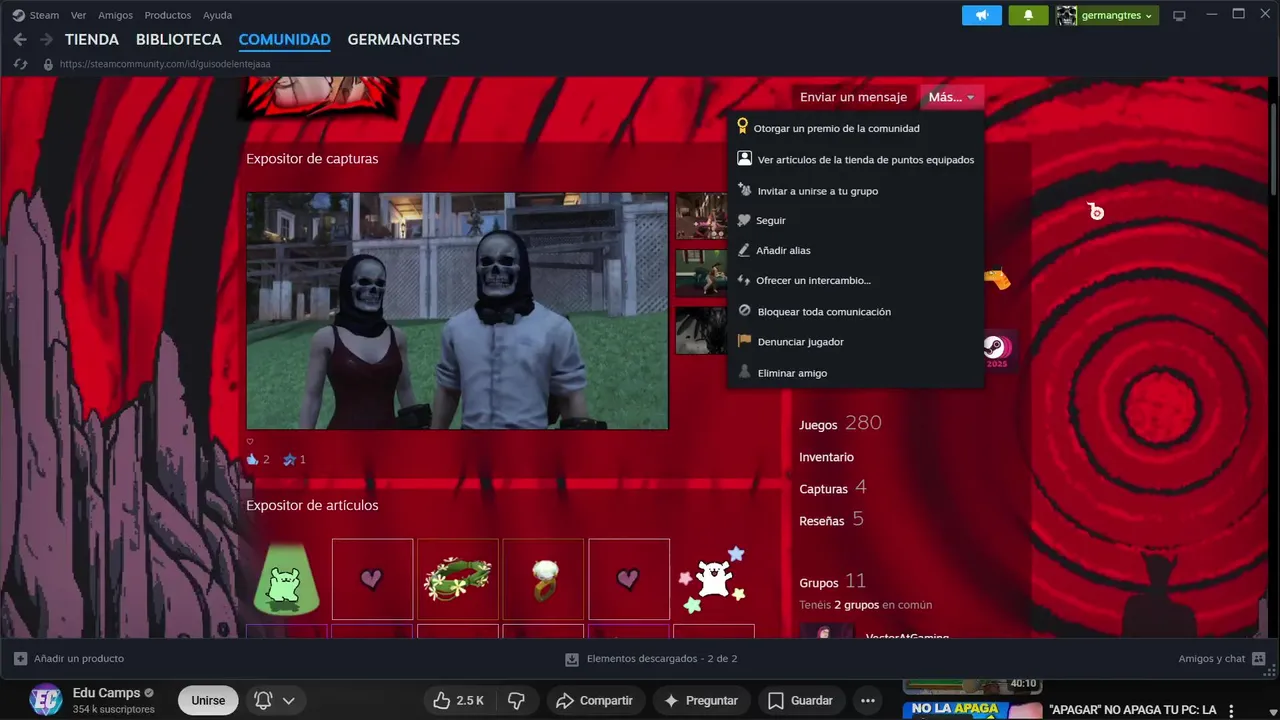Select the flower wreath item in the showcase

coord(458,579)
